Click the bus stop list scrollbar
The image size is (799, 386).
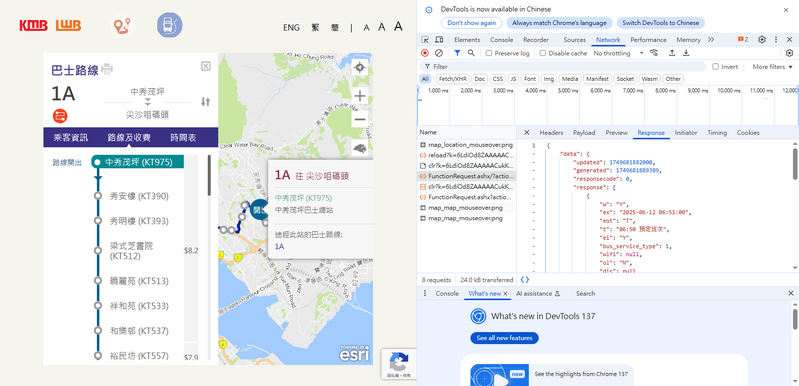(x=209, y=176)
